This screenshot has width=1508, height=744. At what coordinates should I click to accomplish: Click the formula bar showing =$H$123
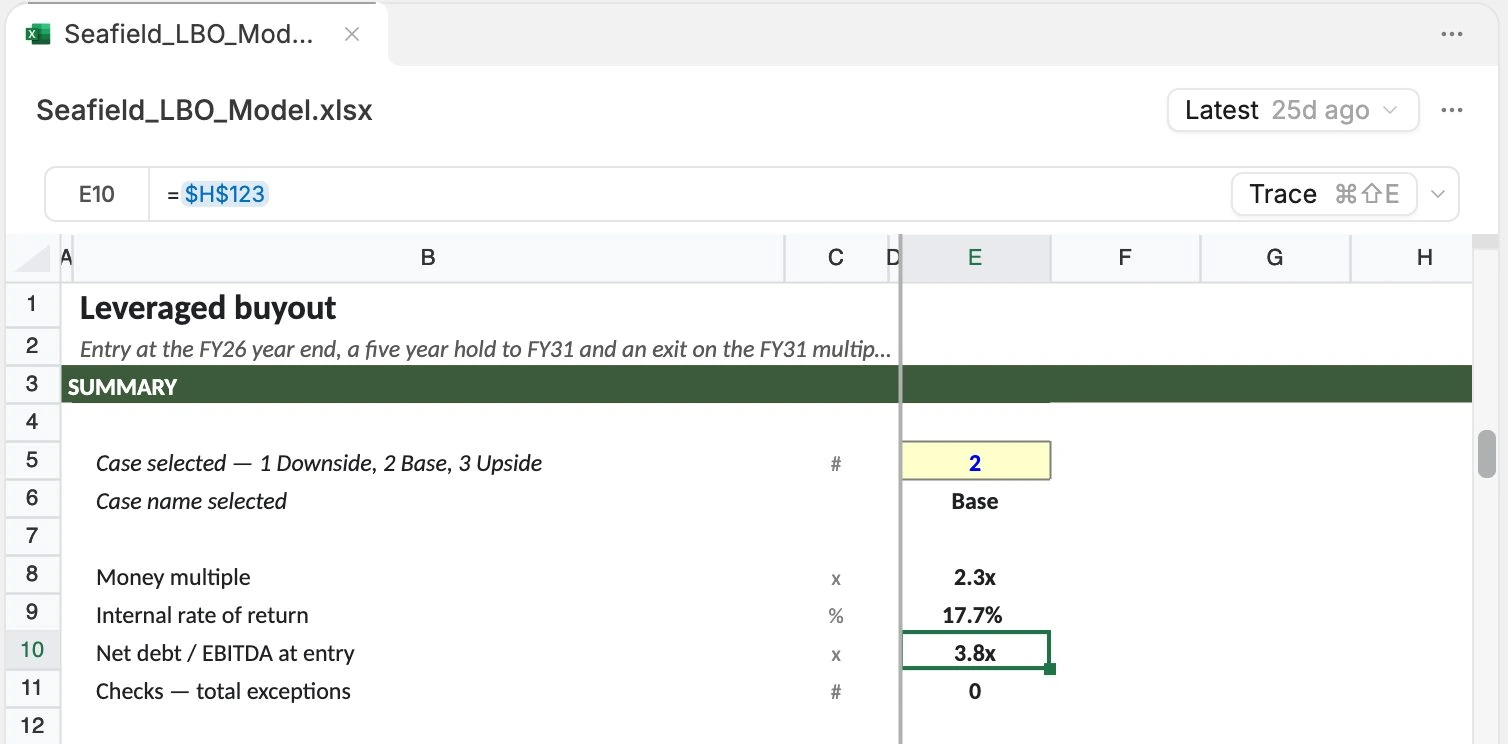[690, 194]
